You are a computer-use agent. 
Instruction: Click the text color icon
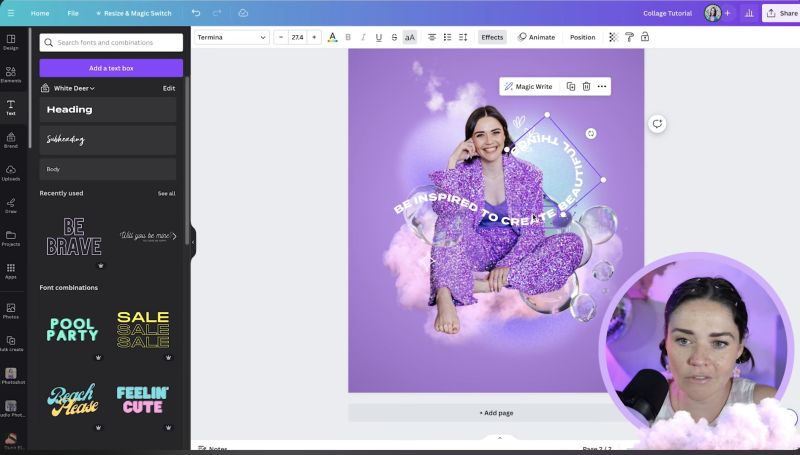click(332, 37)
